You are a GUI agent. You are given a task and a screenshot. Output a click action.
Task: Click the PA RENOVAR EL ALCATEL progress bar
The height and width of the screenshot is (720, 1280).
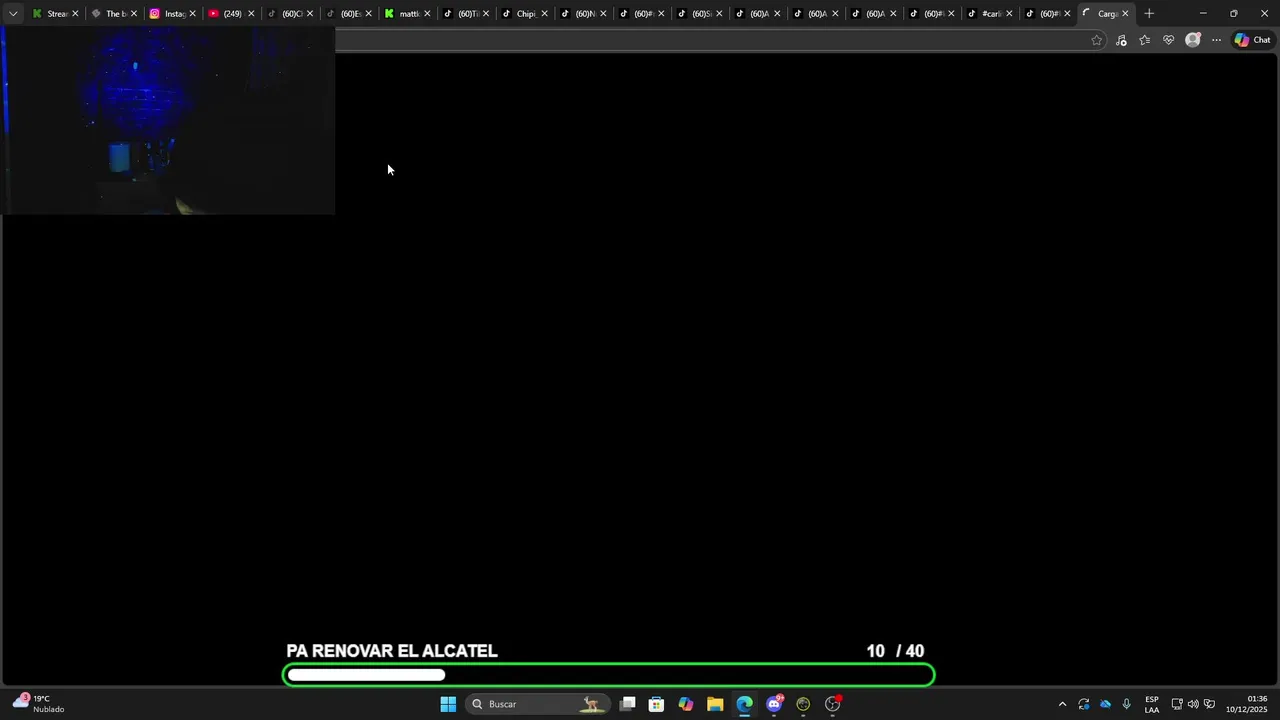point(609,675)
